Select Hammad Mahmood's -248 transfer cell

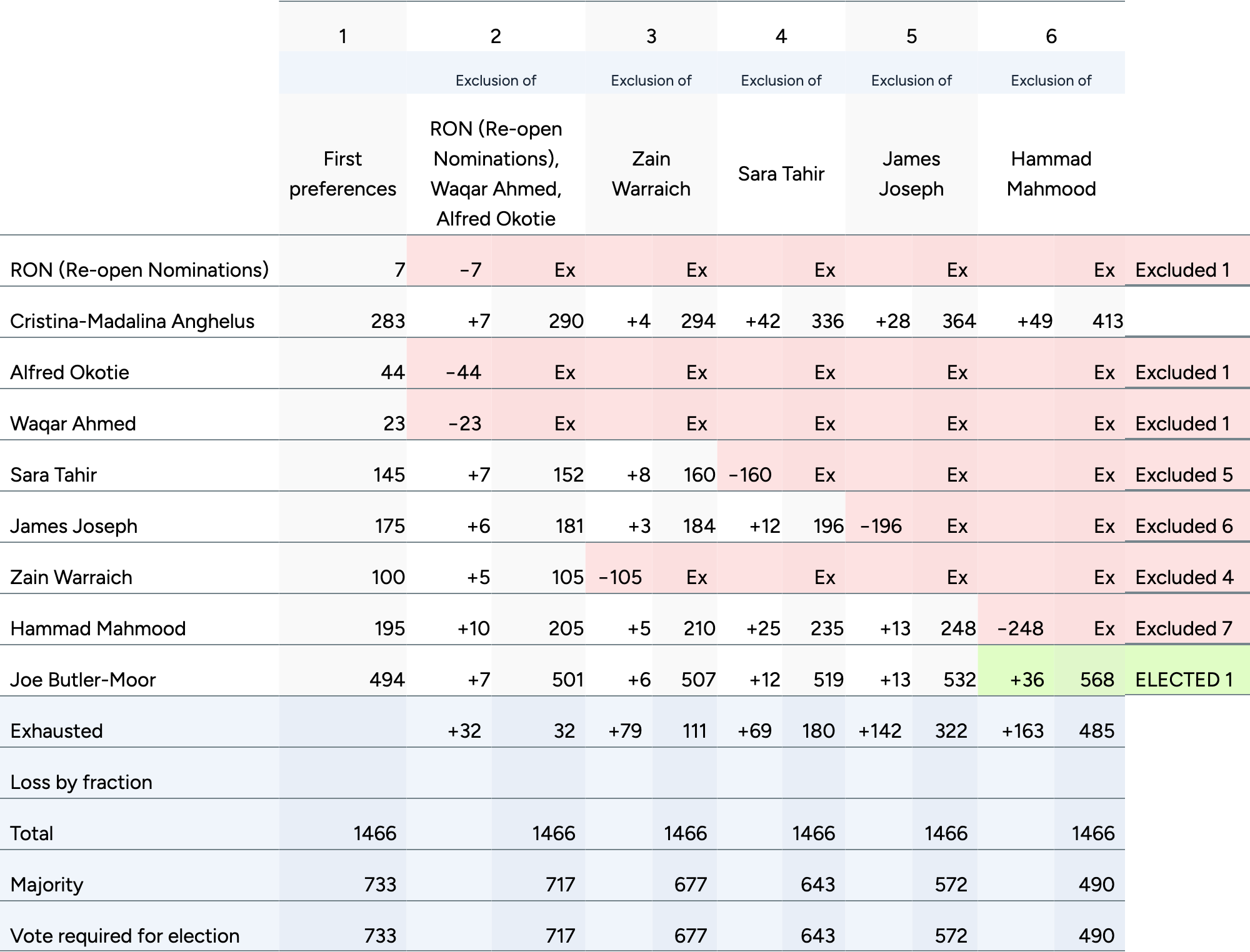pos(1020,628)
